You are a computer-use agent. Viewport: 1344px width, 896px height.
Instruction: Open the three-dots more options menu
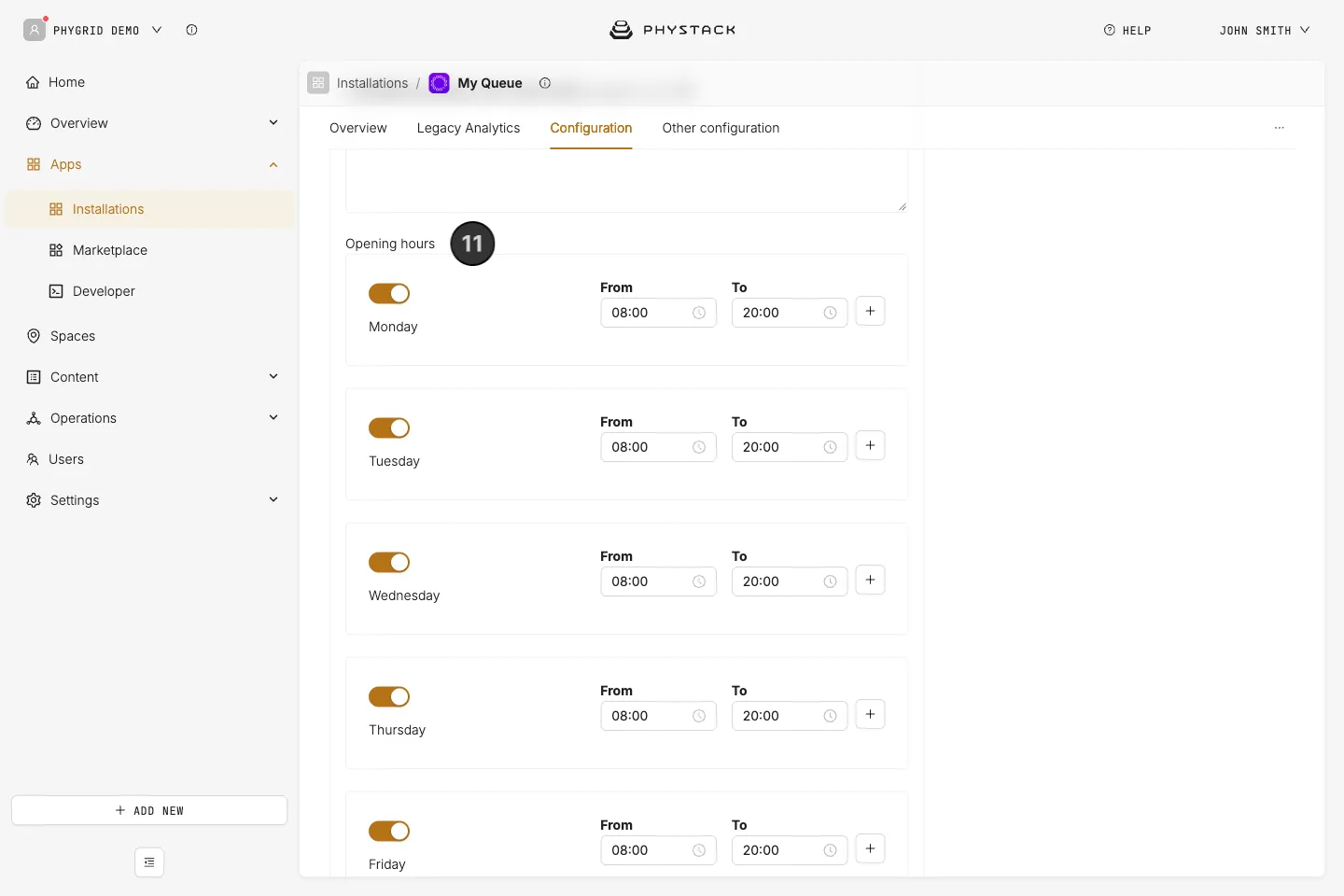1280,128
